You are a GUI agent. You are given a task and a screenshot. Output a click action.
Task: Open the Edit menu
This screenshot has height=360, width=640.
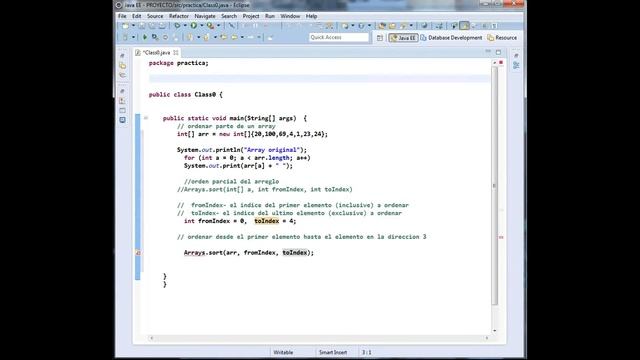[136, 16]
